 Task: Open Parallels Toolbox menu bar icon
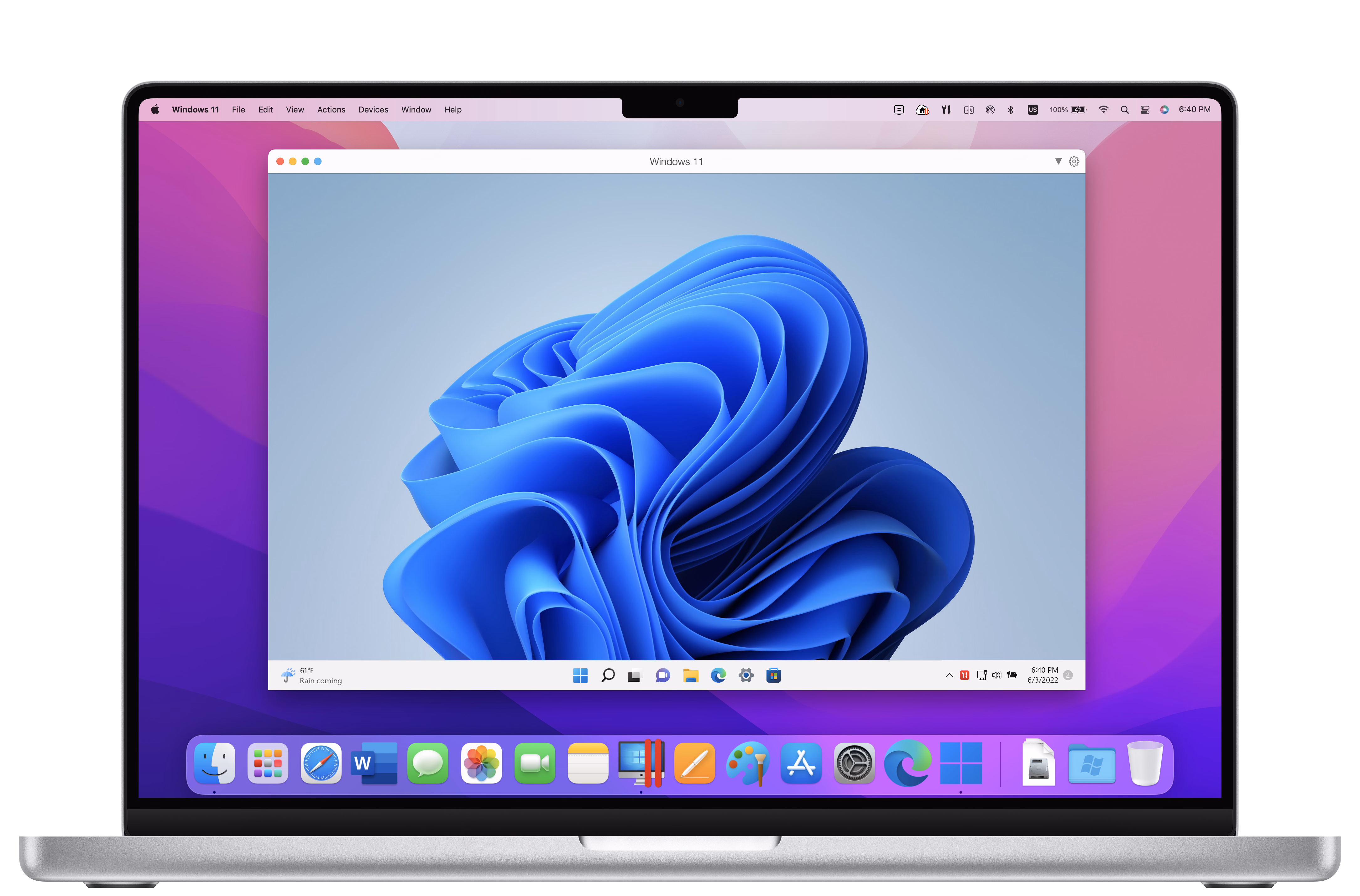coord(946,110)
